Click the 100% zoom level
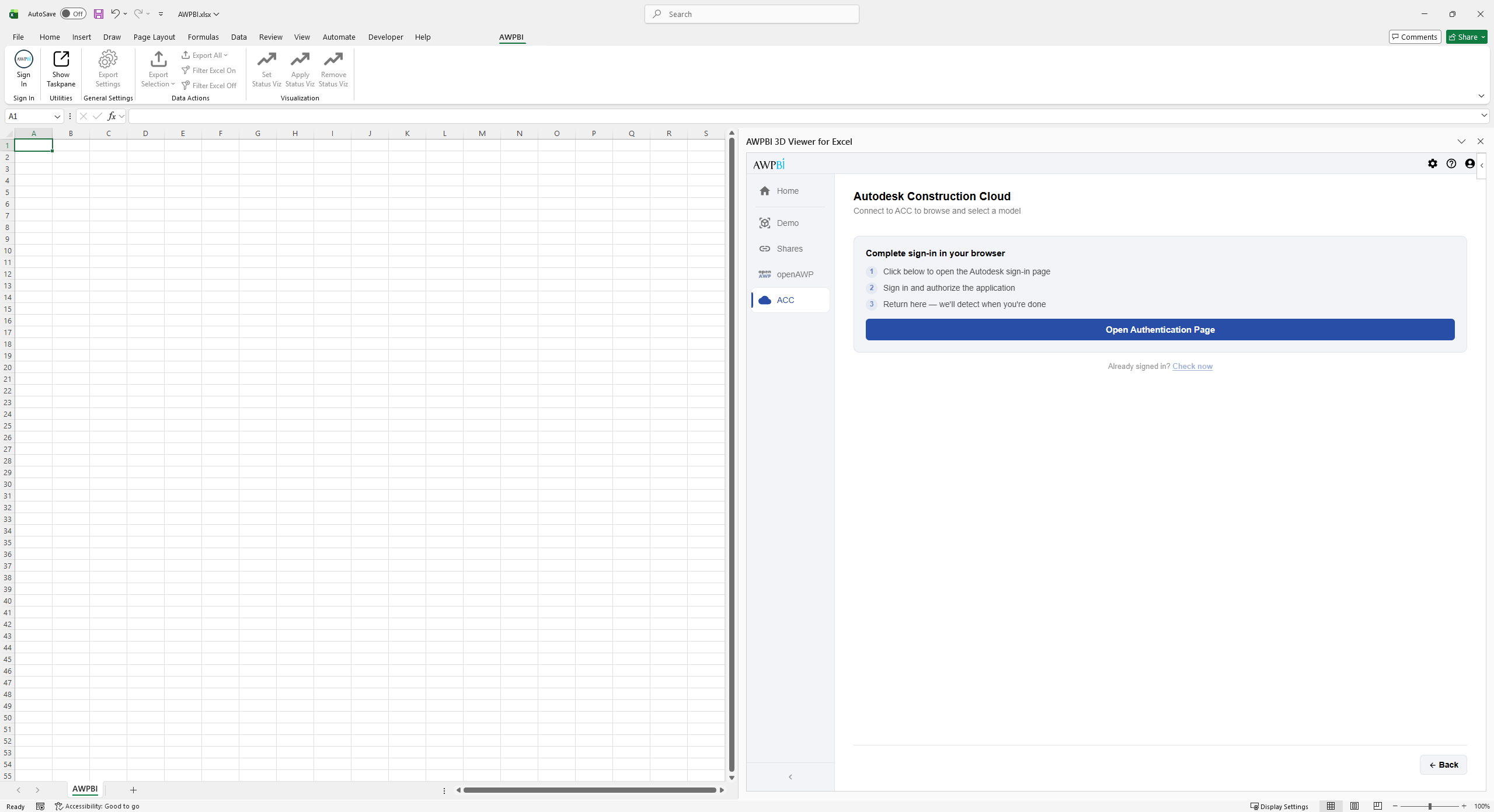 click(x=1482, y=806)
